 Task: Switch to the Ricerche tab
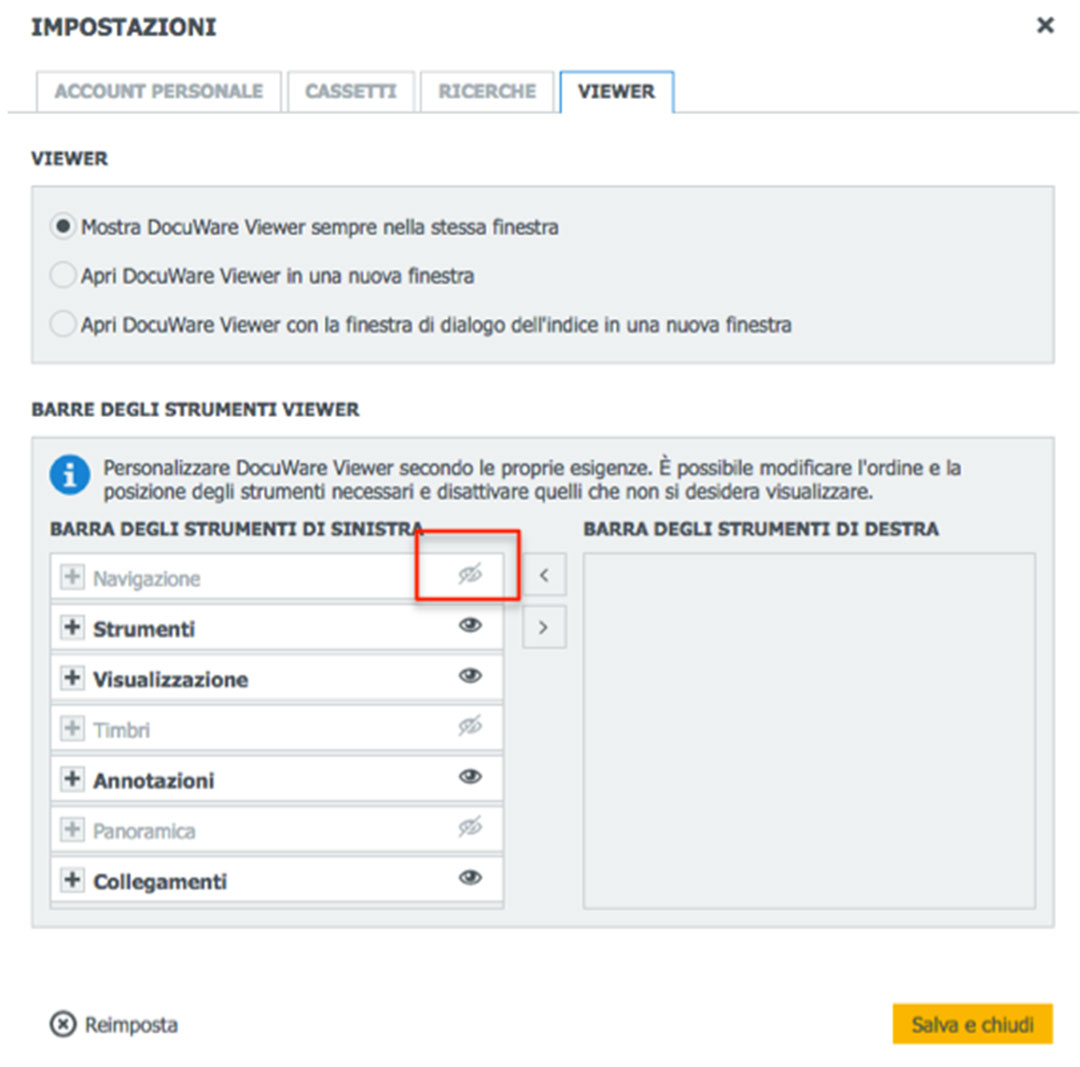coord(487,92)
